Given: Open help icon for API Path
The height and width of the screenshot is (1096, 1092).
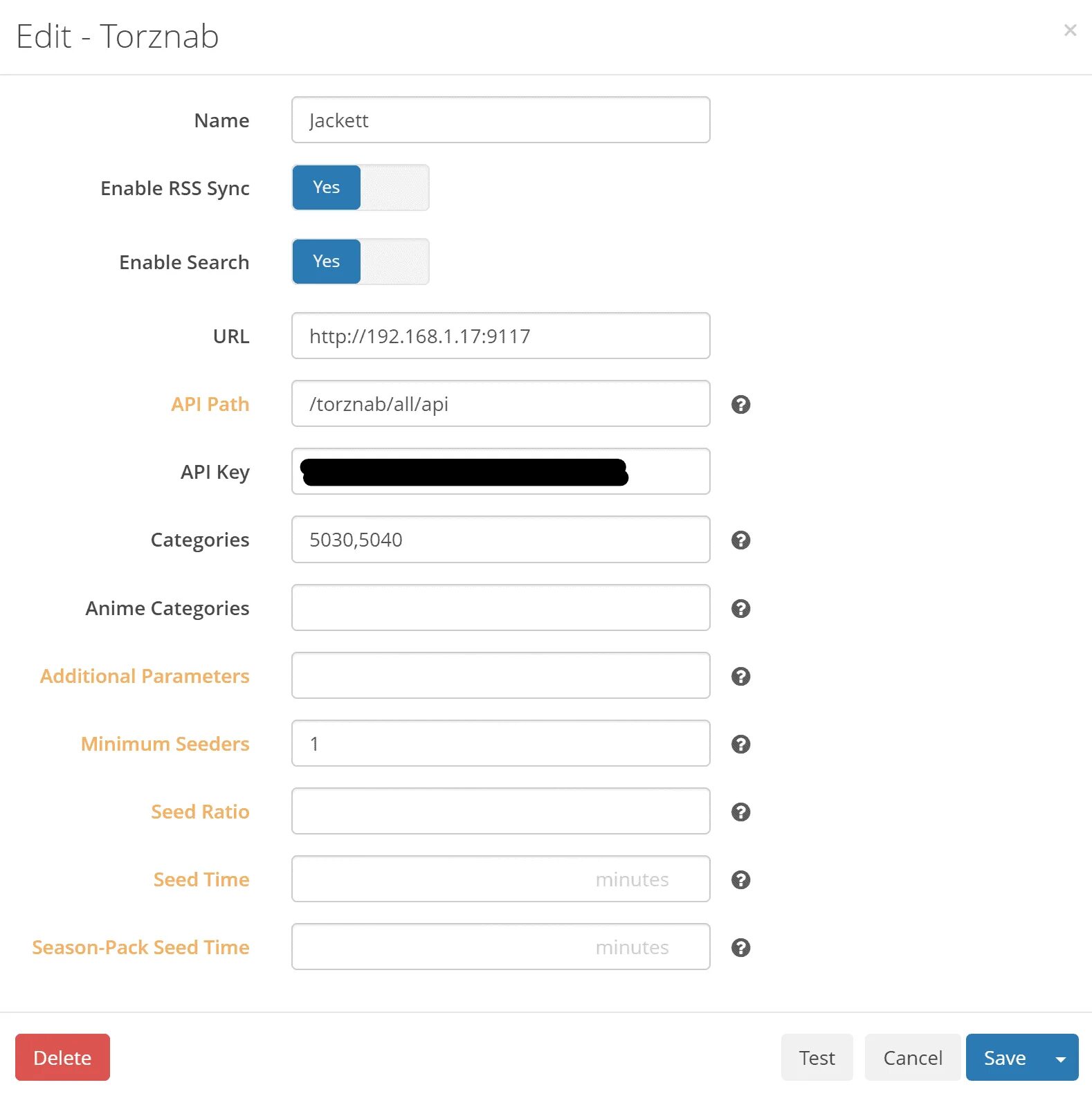Looking at the screenshot, I should (740, 404).
